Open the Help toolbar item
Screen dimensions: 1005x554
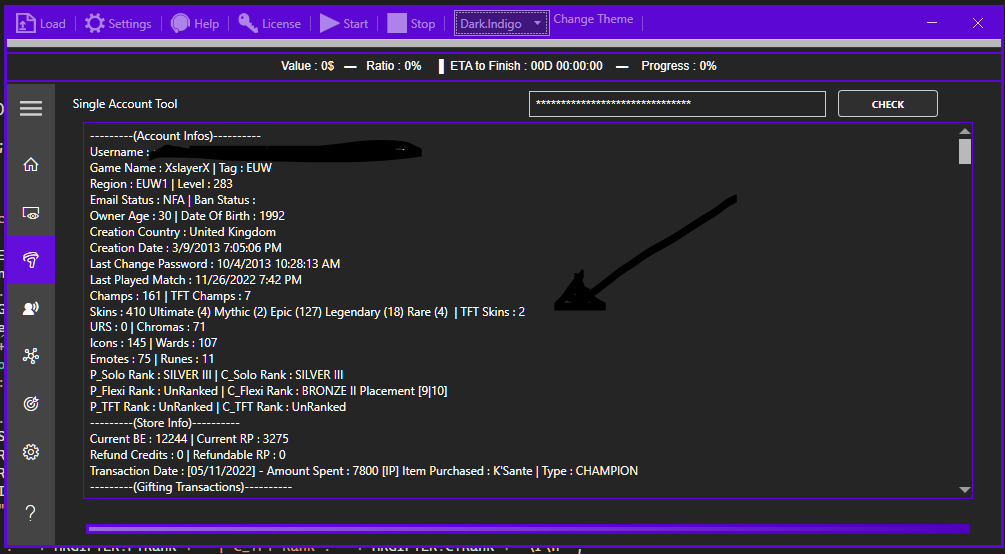195,24
